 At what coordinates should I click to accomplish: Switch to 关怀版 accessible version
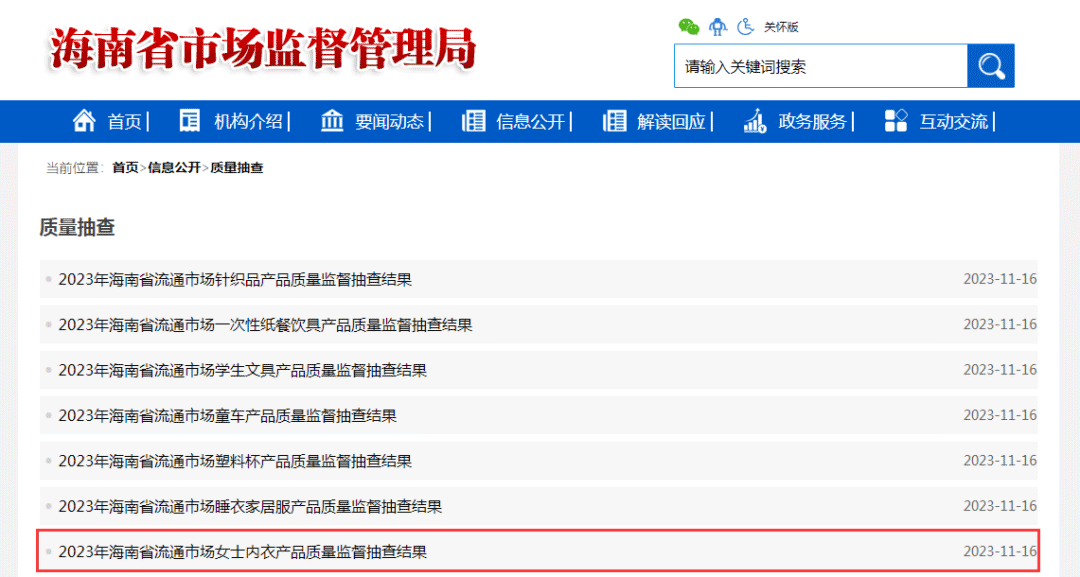[781, 27]
